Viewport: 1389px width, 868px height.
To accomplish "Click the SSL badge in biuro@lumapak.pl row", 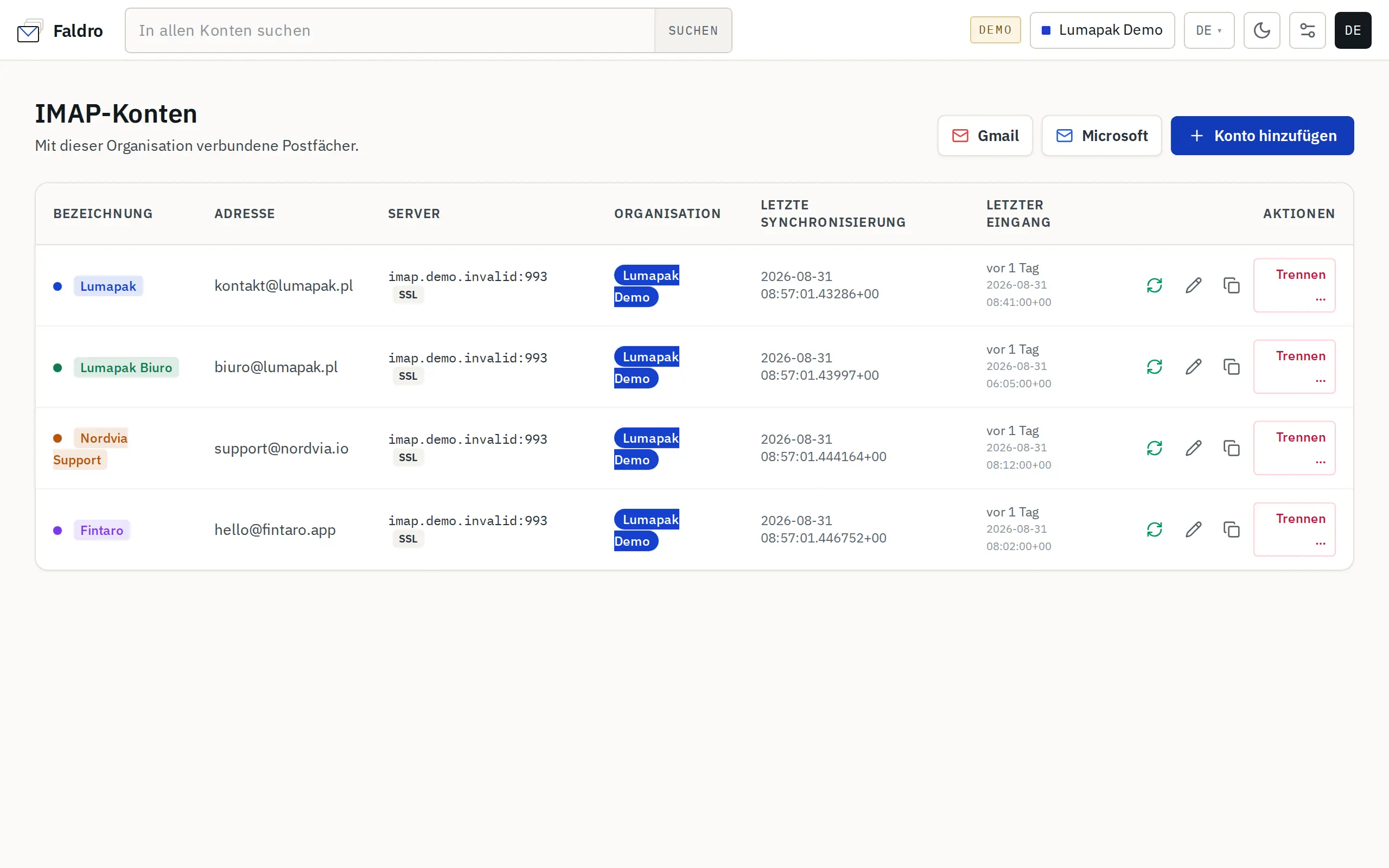I will coord(408,376).
